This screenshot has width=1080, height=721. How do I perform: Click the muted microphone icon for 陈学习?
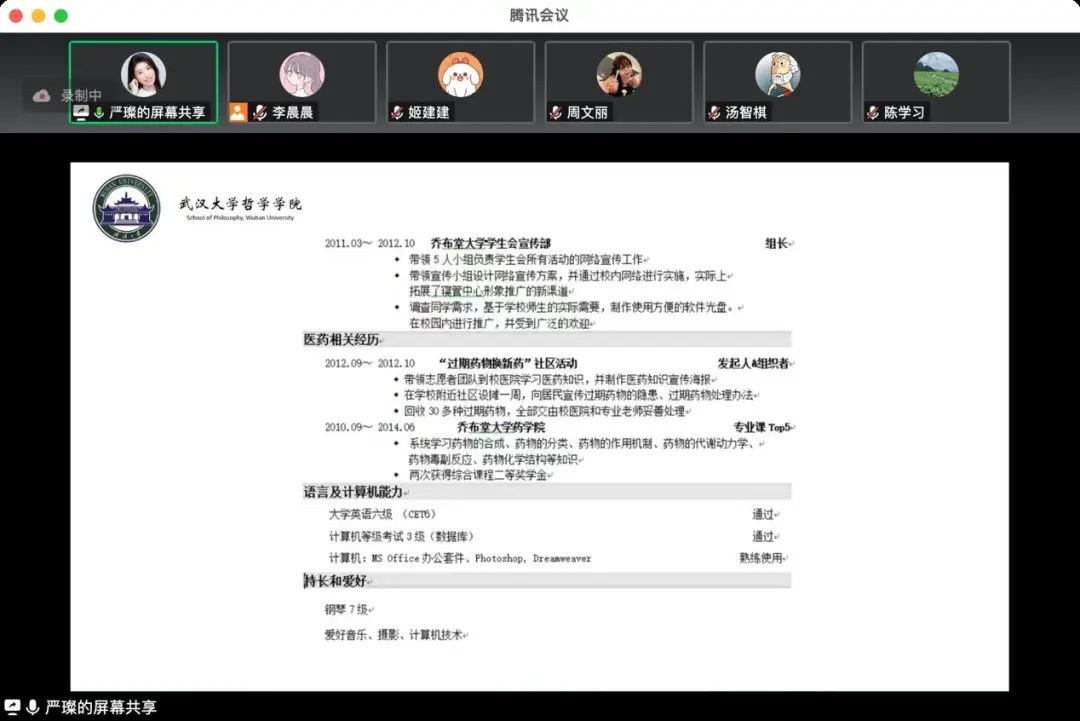[x=873, y=113]
